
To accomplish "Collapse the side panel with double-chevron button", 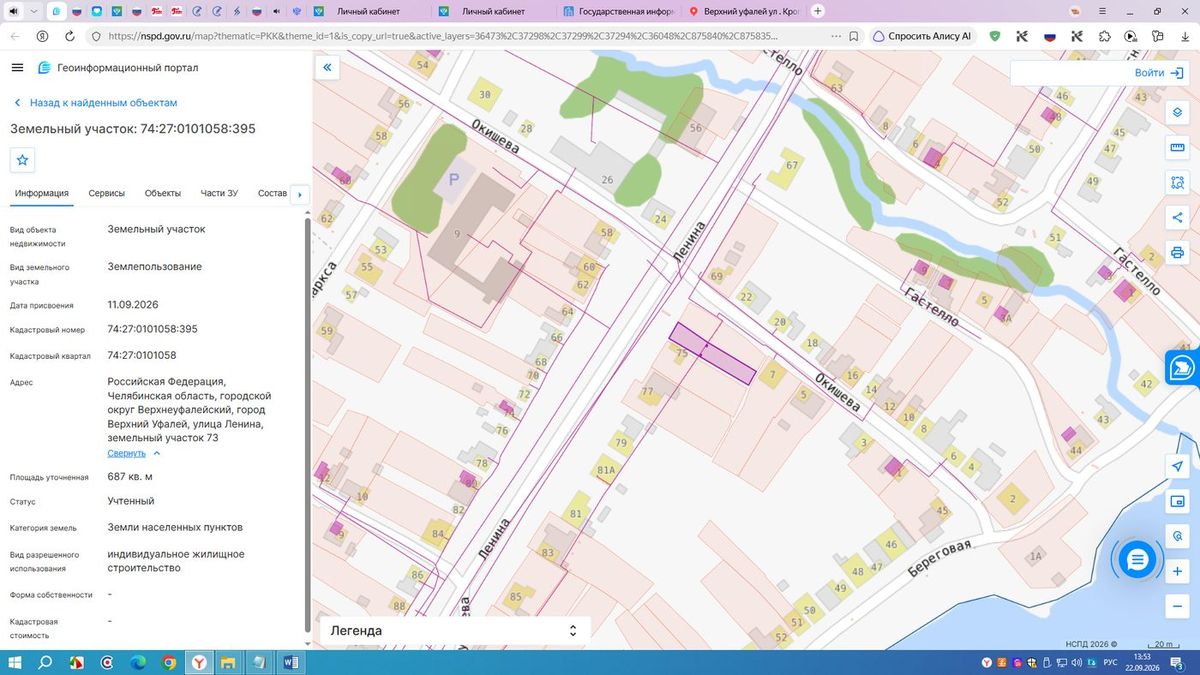I will point(327,68).
